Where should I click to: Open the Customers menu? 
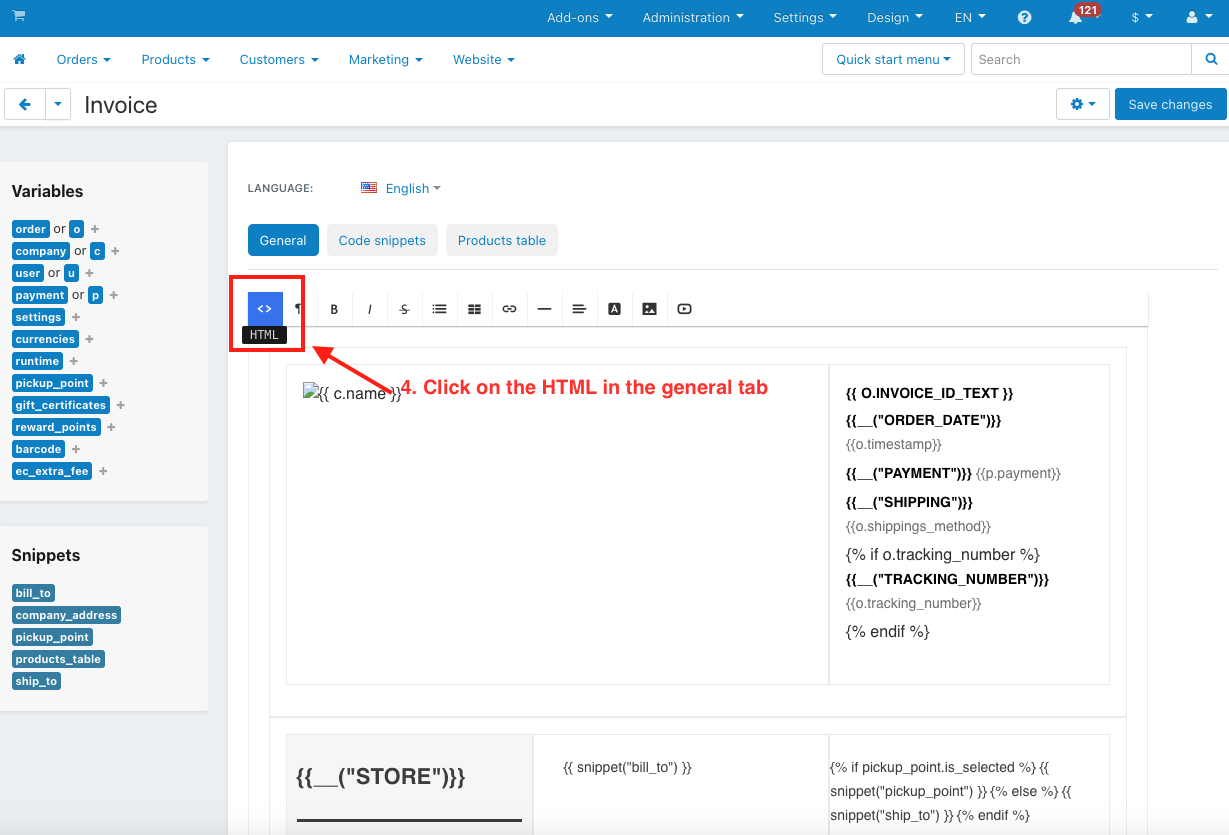tap(279, 60)
